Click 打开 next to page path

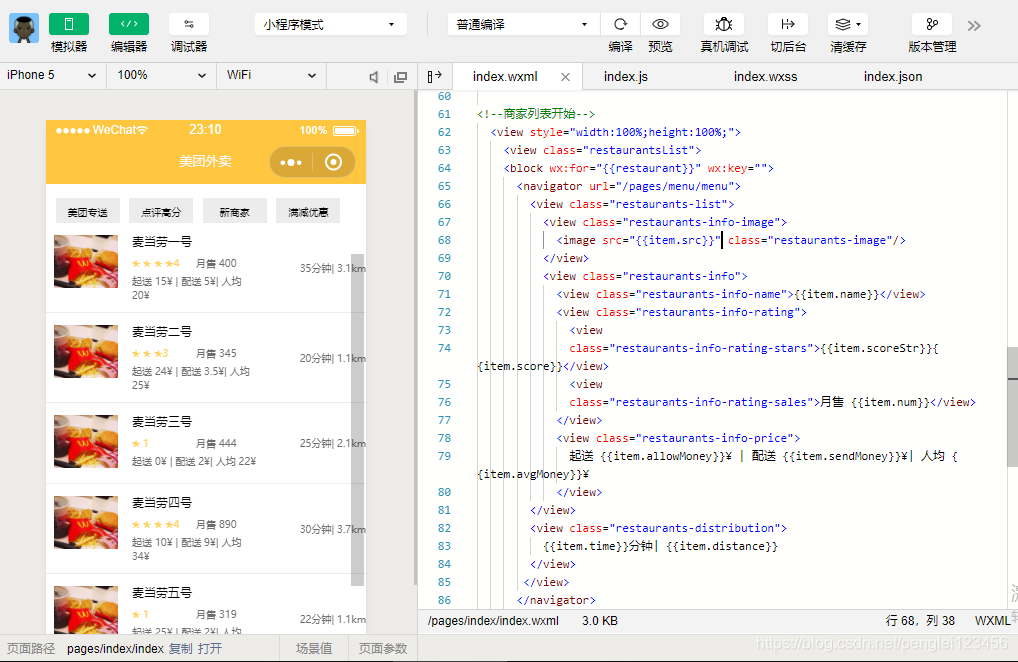coord(210,648)
